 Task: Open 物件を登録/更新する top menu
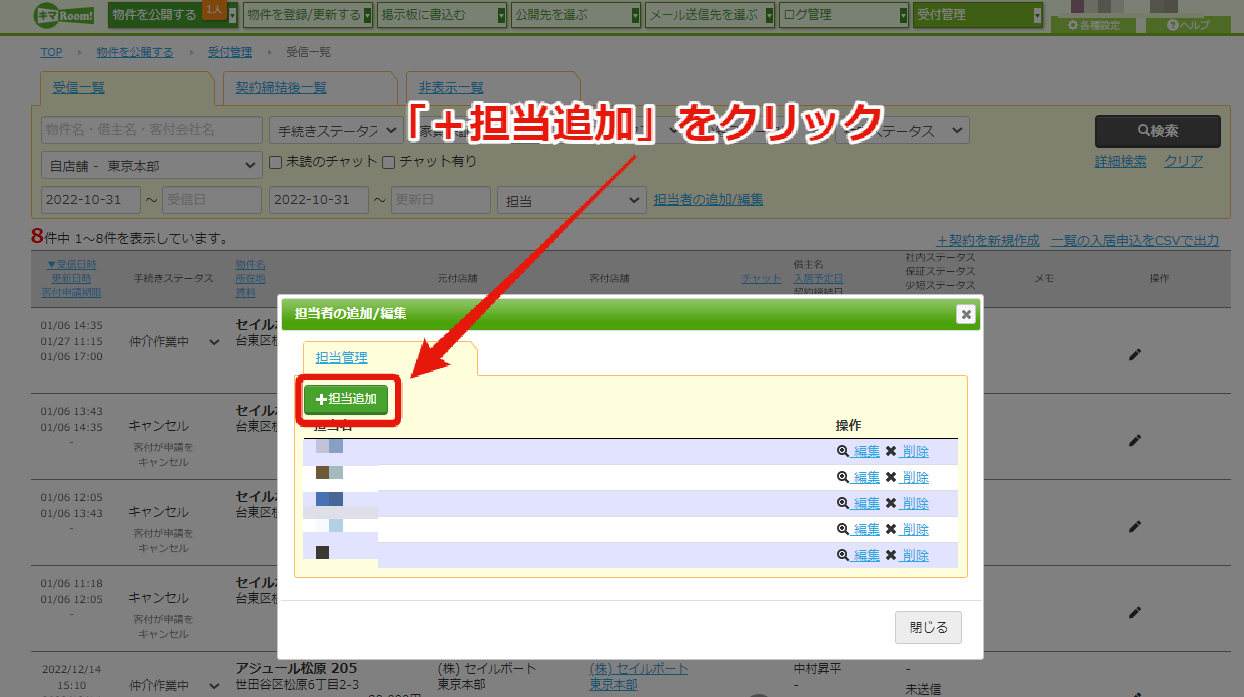[x=308, y=15]
